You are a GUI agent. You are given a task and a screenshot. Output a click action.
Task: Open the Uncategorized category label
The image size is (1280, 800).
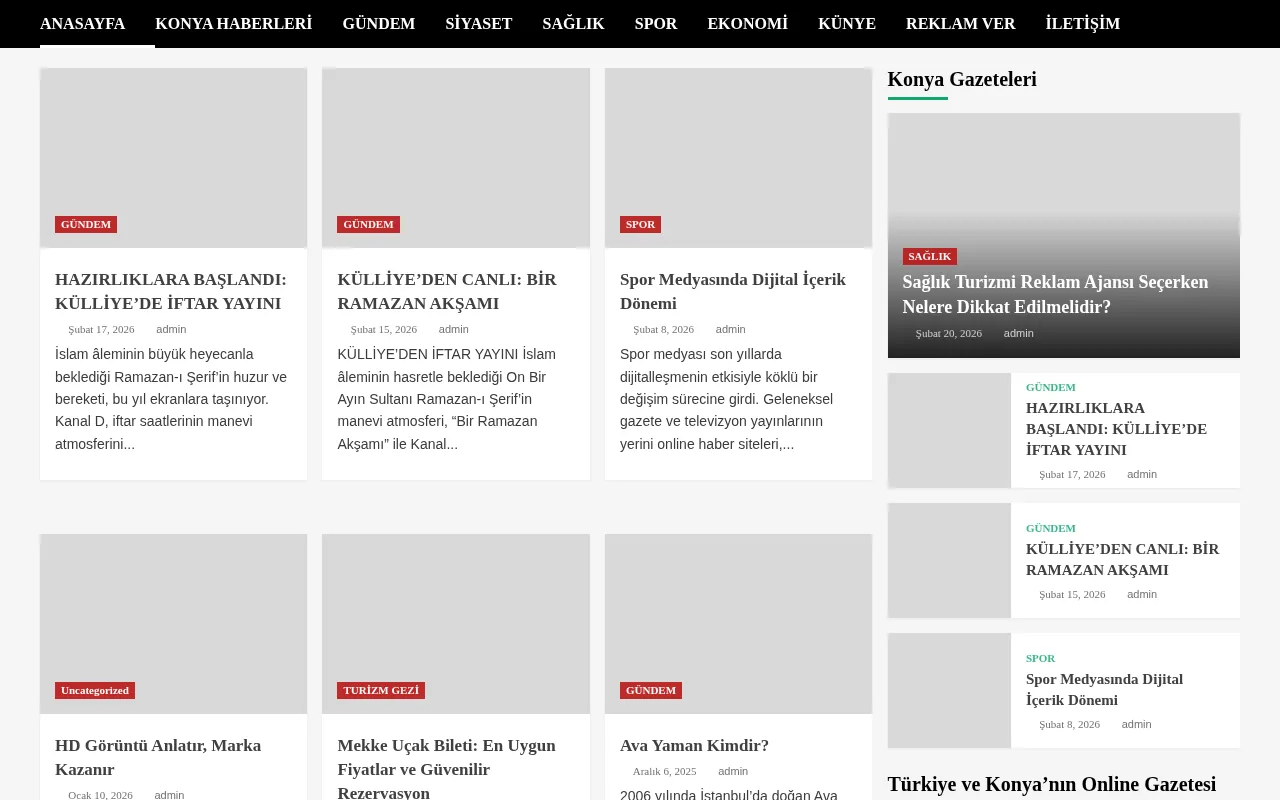click(95, 690)
